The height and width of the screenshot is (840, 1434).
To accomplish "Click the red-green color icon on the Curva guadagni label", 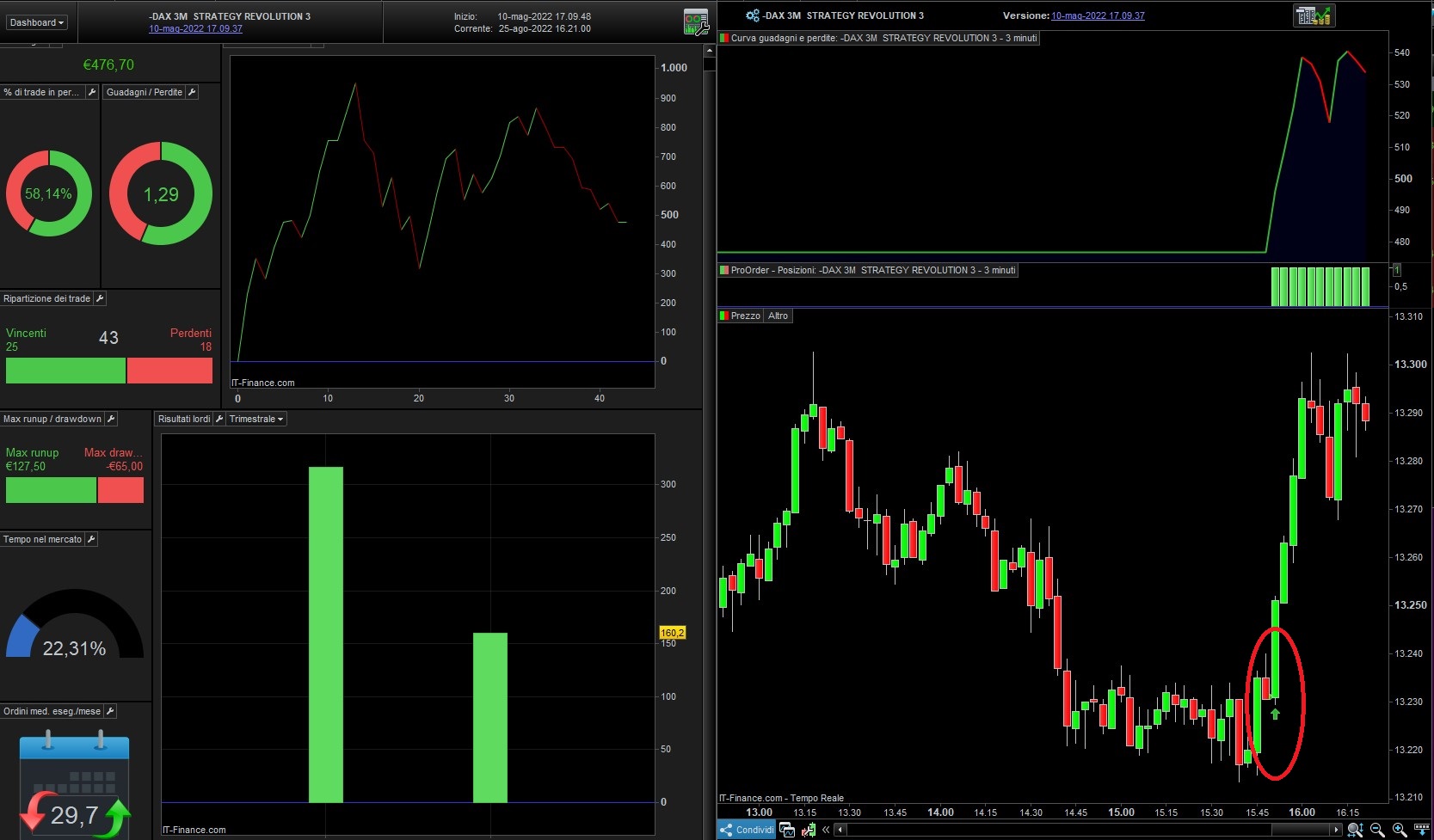I will [724, 38].
